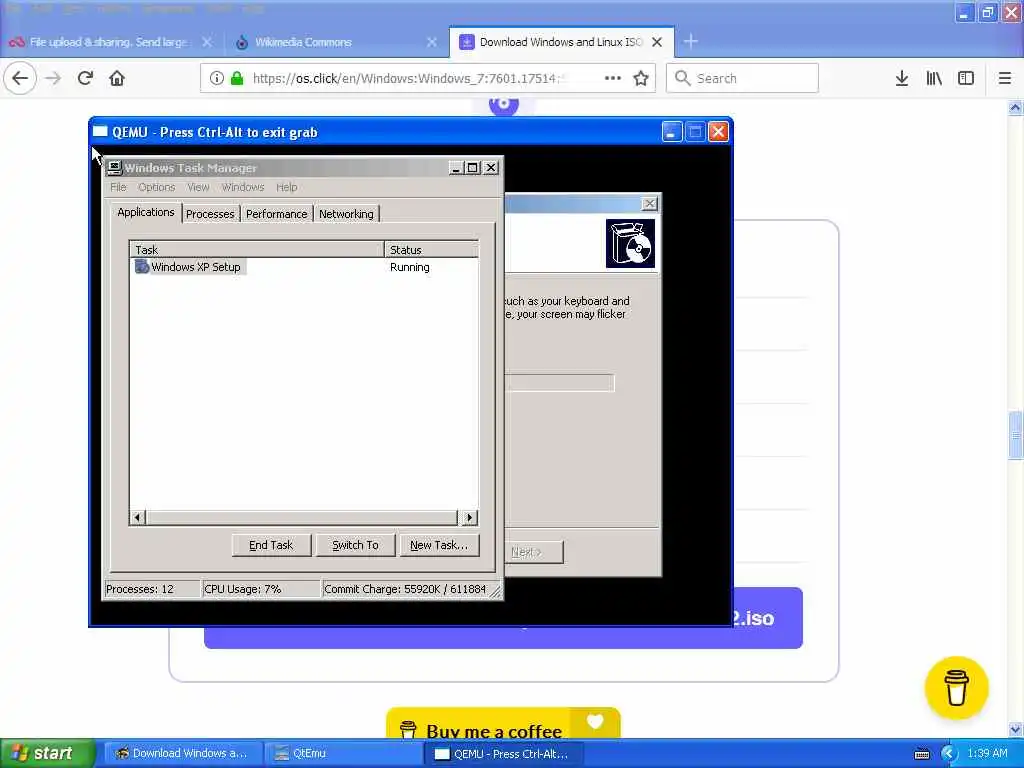Go back with the Firefox back arrow
Image resolution: width=1024 pixels, height=768 pixels.
pyautogui.click(x=20, y=78)
